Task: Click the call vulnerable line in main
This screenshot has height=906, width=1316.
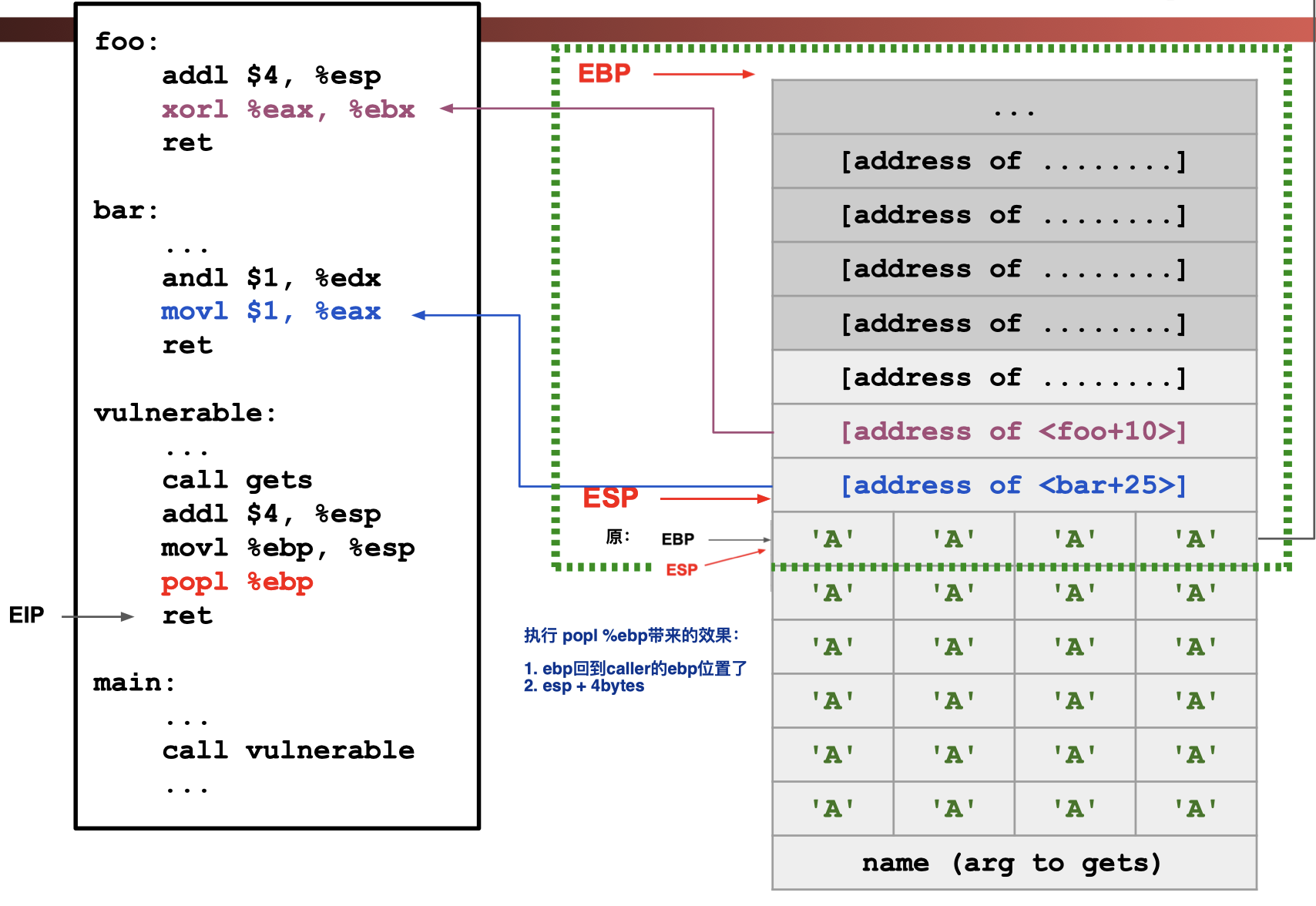Action: (288, 750)
